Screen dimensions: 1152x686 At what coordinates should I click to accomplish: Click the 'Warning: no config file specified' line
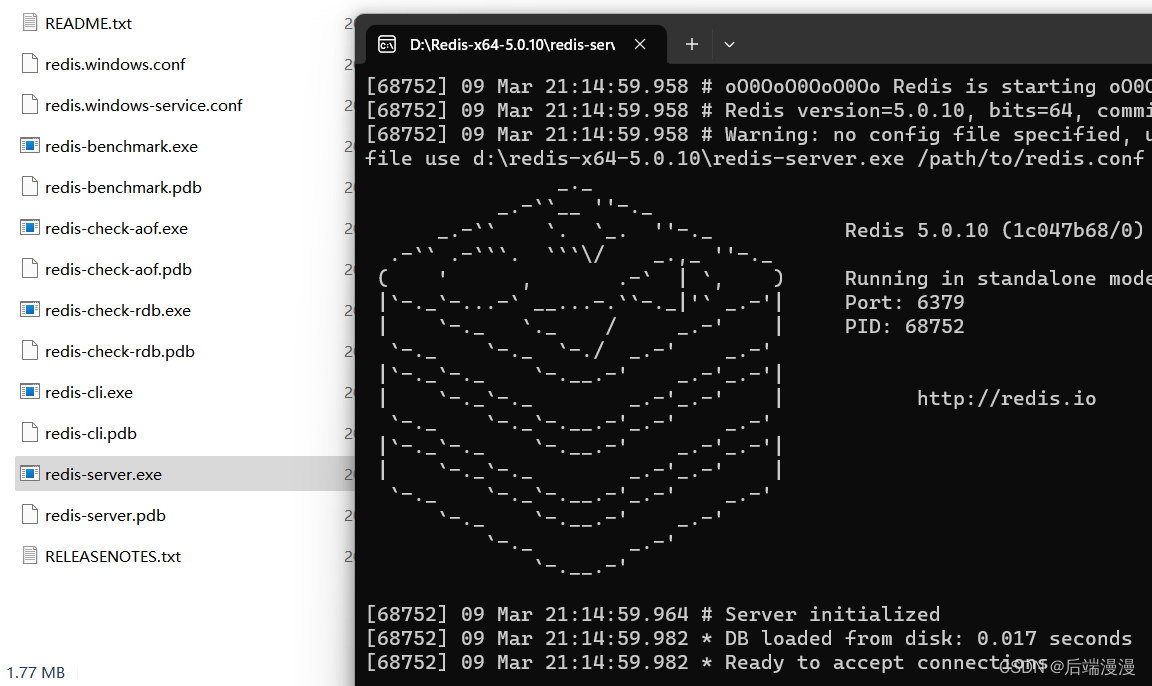(x=758, y=134)
